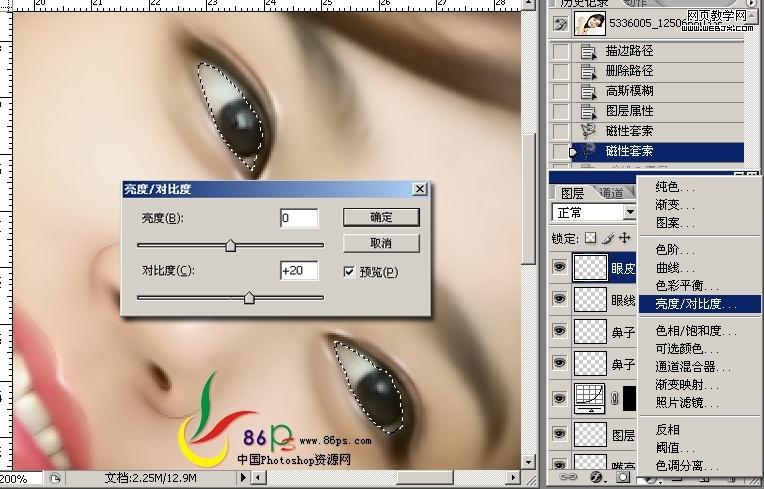Open the 正常 blend mode dropdown

coord(630,212)
